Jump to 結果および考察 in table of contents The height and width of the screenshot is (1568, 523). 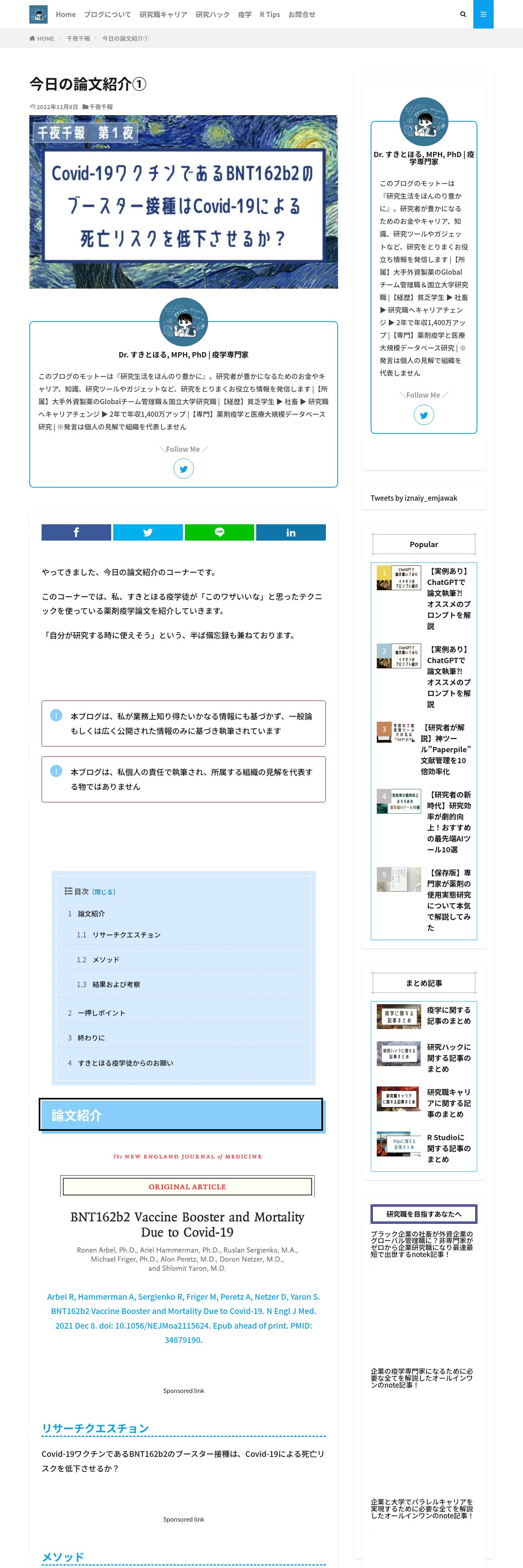[x=116, y=985]
